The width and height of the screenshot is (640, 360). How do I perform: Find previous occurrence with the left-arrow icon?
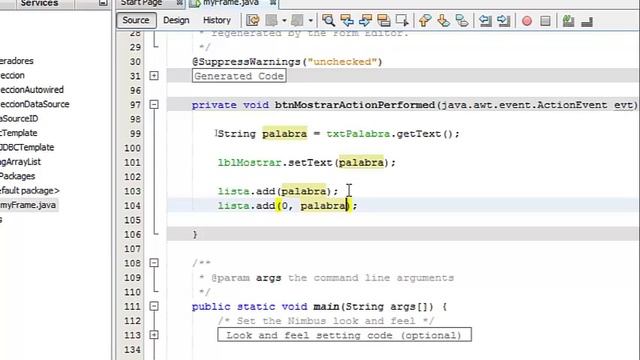tap(347, 20)
